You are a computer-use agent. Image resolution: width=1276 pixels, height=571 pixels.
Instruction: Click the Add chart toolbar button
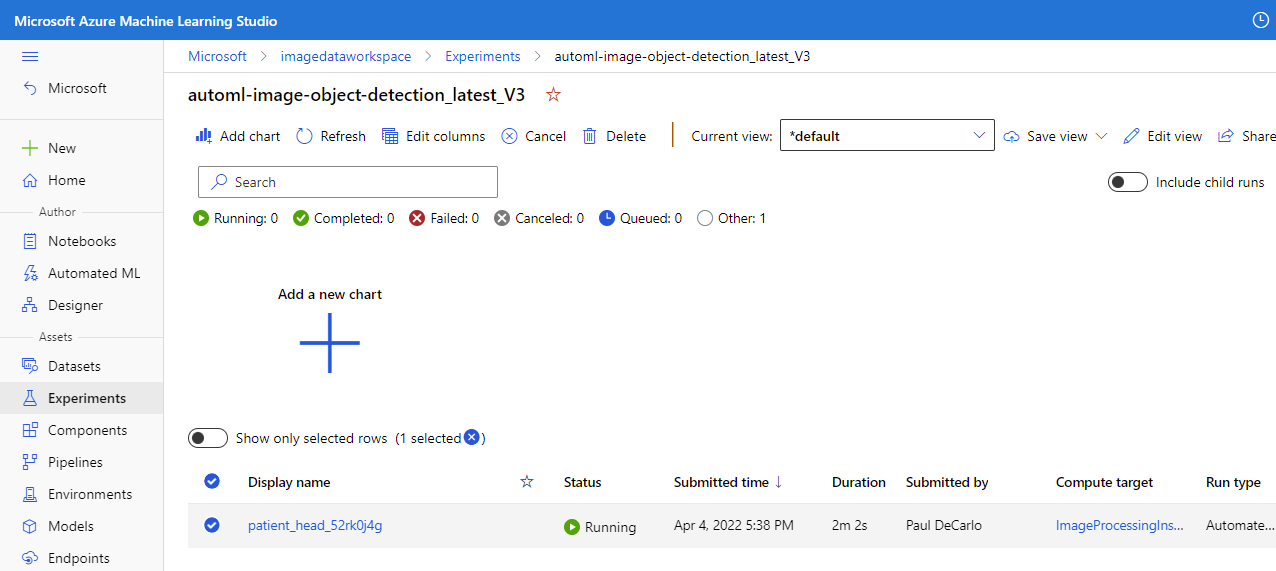coord(238,136)
